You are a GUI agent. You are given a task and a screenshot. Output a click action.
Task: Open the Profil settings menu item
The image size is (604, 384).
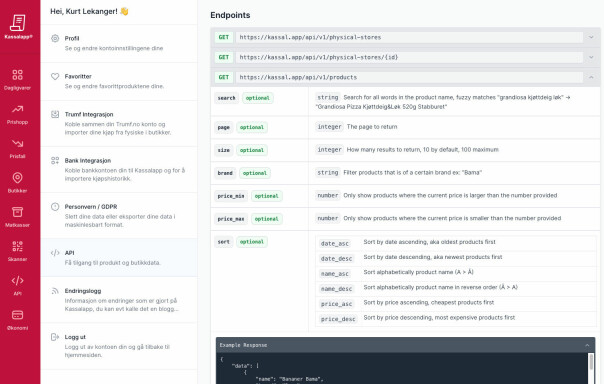119,43
